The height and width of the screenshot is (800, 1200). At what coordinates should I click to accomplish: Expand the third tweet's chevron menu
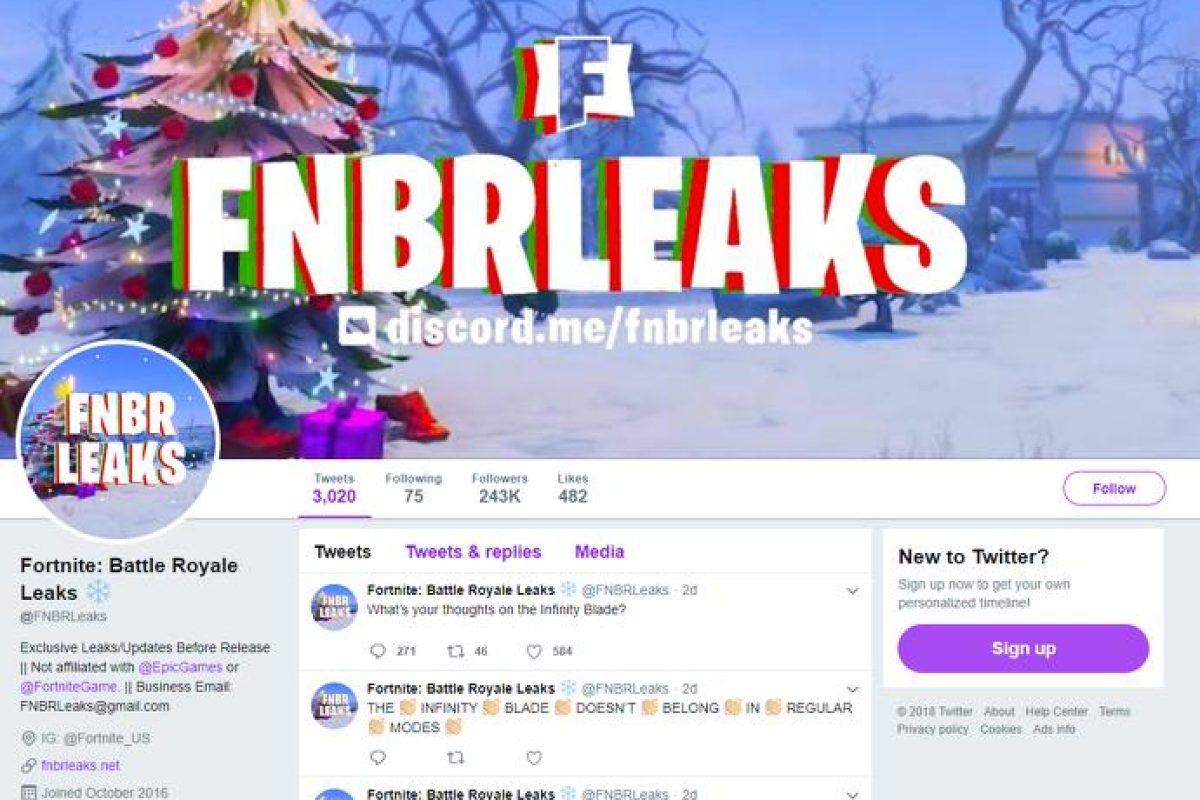click(x=852, y=793)
